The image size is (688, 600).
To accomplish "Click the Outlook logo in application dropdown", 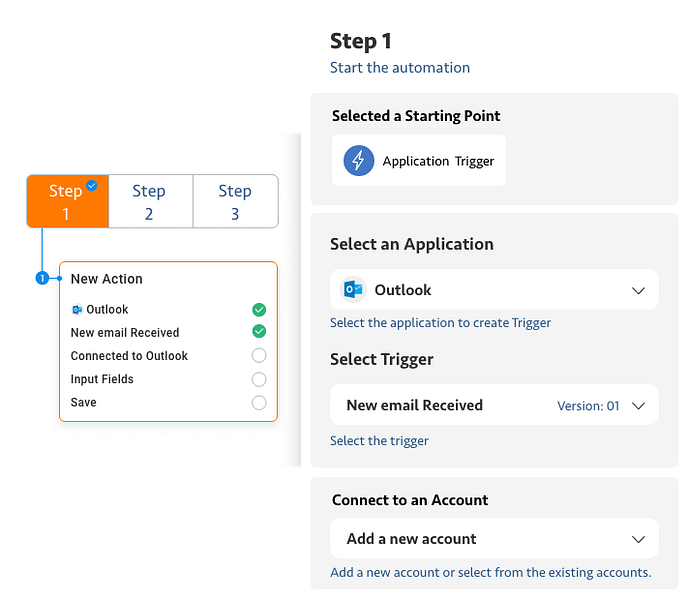I will (x=353, y=290).
